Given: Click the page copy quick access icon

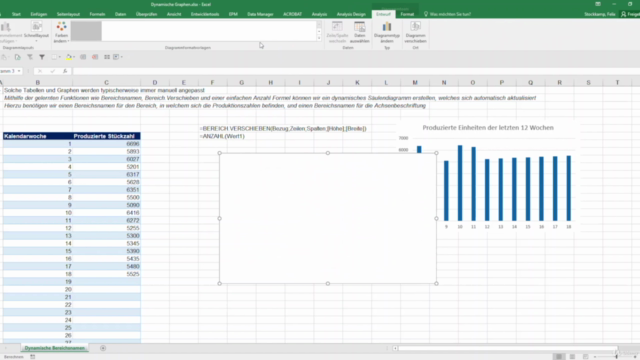Looking at the screenshot, I should point(18,57).
